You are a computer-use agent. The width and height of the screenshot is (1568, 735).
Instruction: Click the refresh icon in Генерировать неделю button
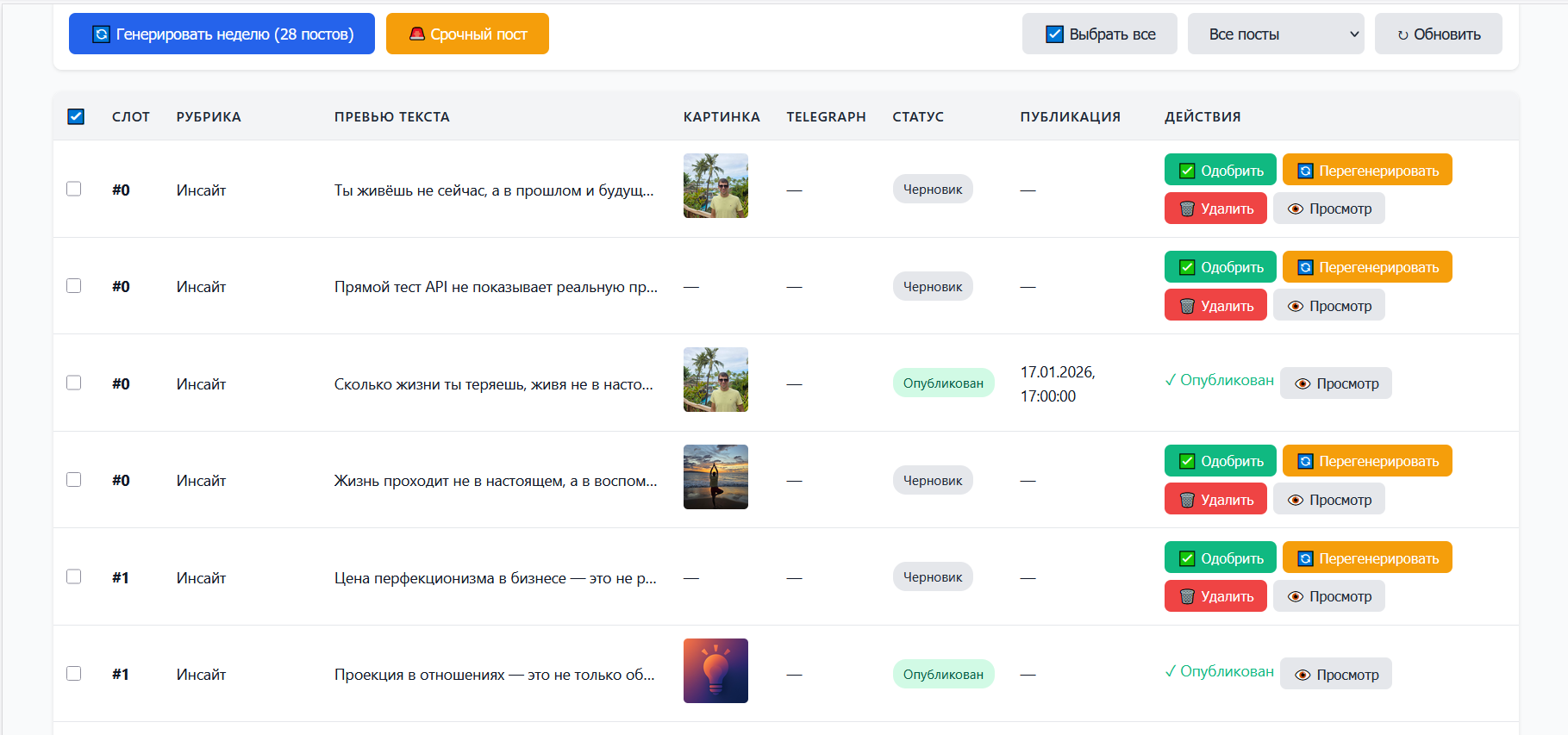[x=101, y=34]
